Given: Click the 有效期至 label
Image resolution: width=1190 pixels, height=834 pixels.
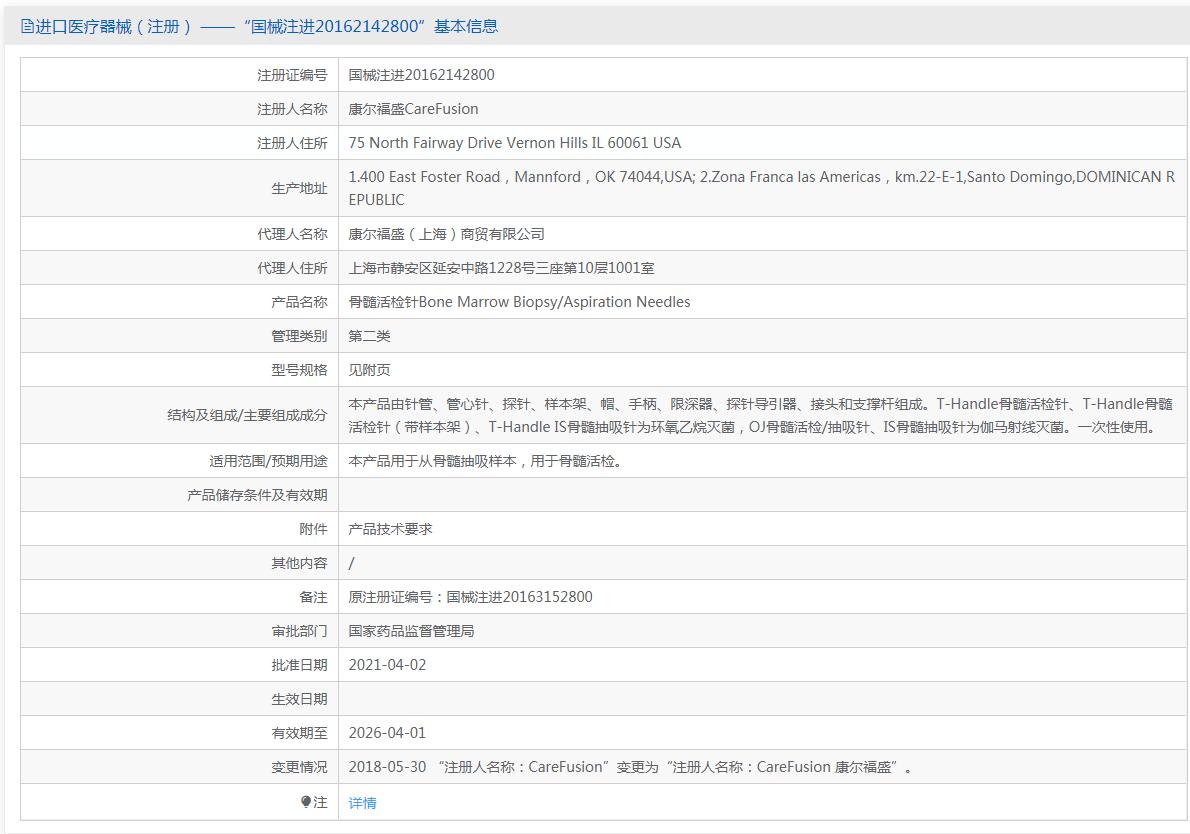Looking at the screenshot, I should pos(299,733).
